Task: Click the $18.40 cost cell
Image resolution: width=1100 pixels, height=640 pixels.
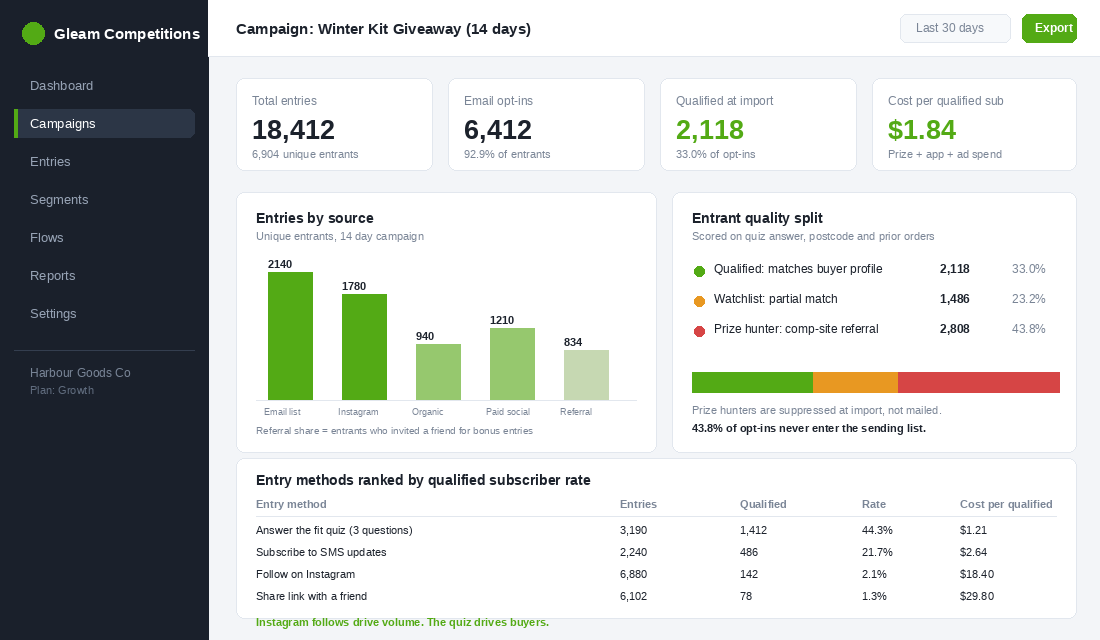Action: (977, 574)
